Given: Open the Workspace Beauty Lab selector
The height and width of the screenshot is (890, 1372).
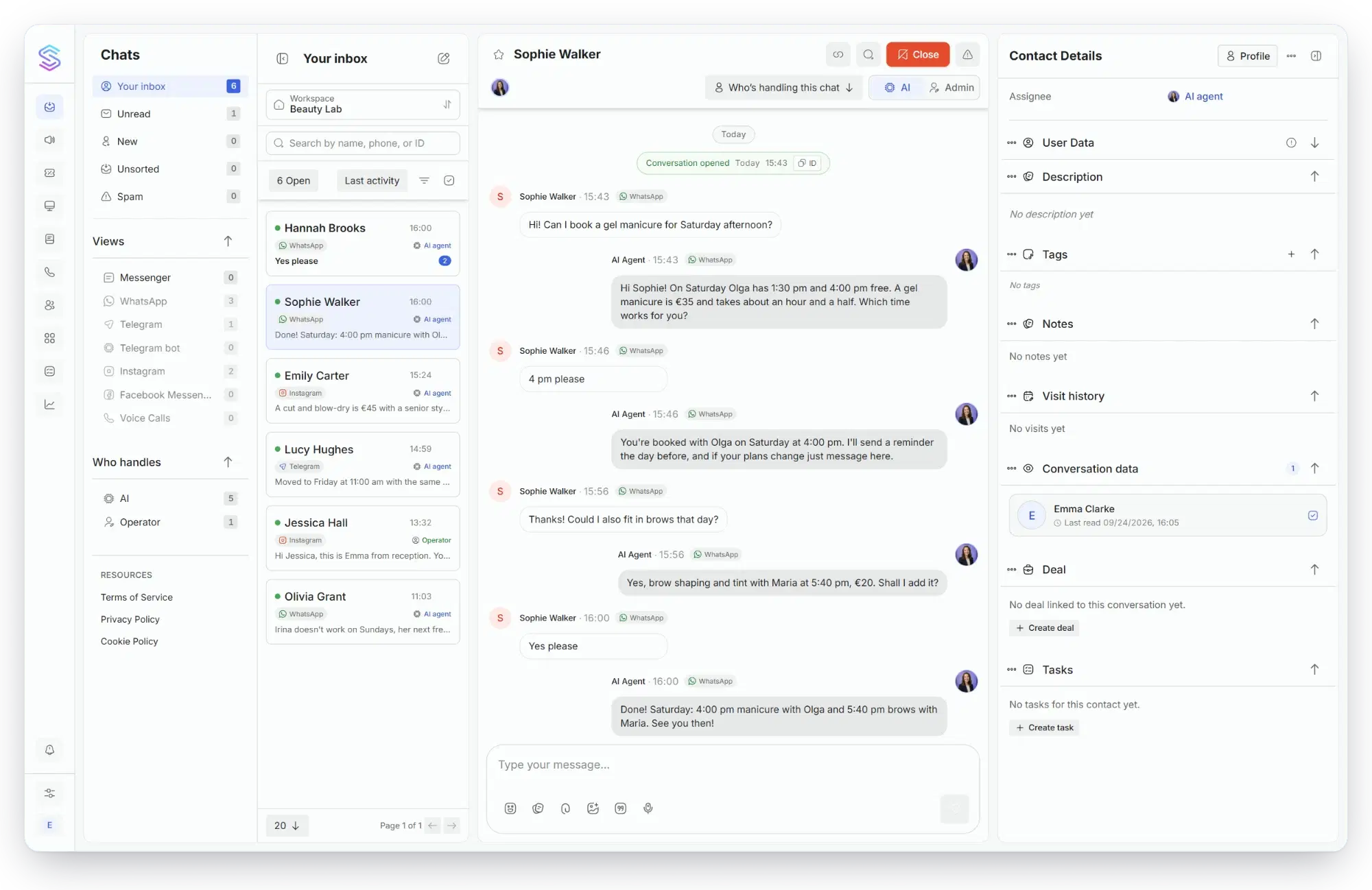Looking at the screenshot, I should 363,104.
